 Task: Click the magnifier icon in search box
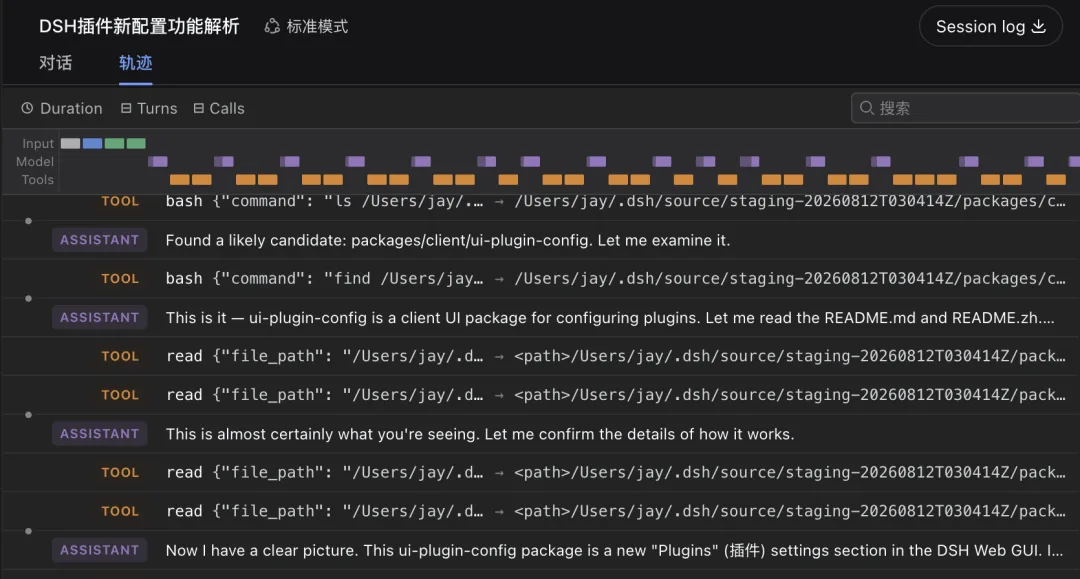pos(867,108)
